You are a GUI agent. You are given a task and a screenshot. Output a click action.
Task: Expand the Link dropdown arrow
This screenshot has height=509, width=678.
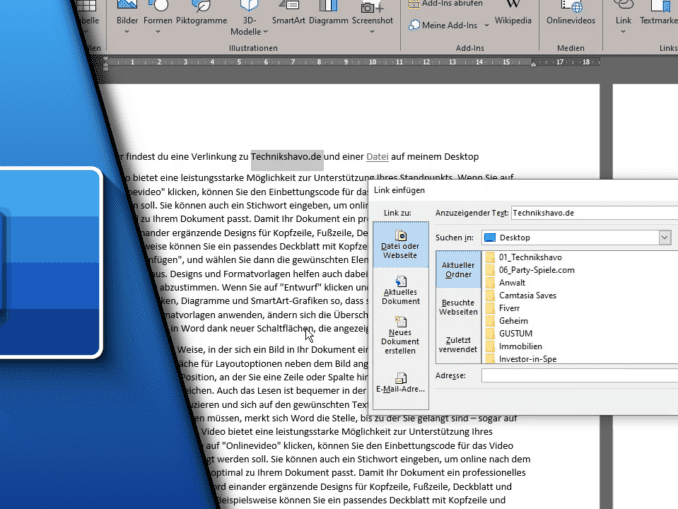click(x=623, y=32)
